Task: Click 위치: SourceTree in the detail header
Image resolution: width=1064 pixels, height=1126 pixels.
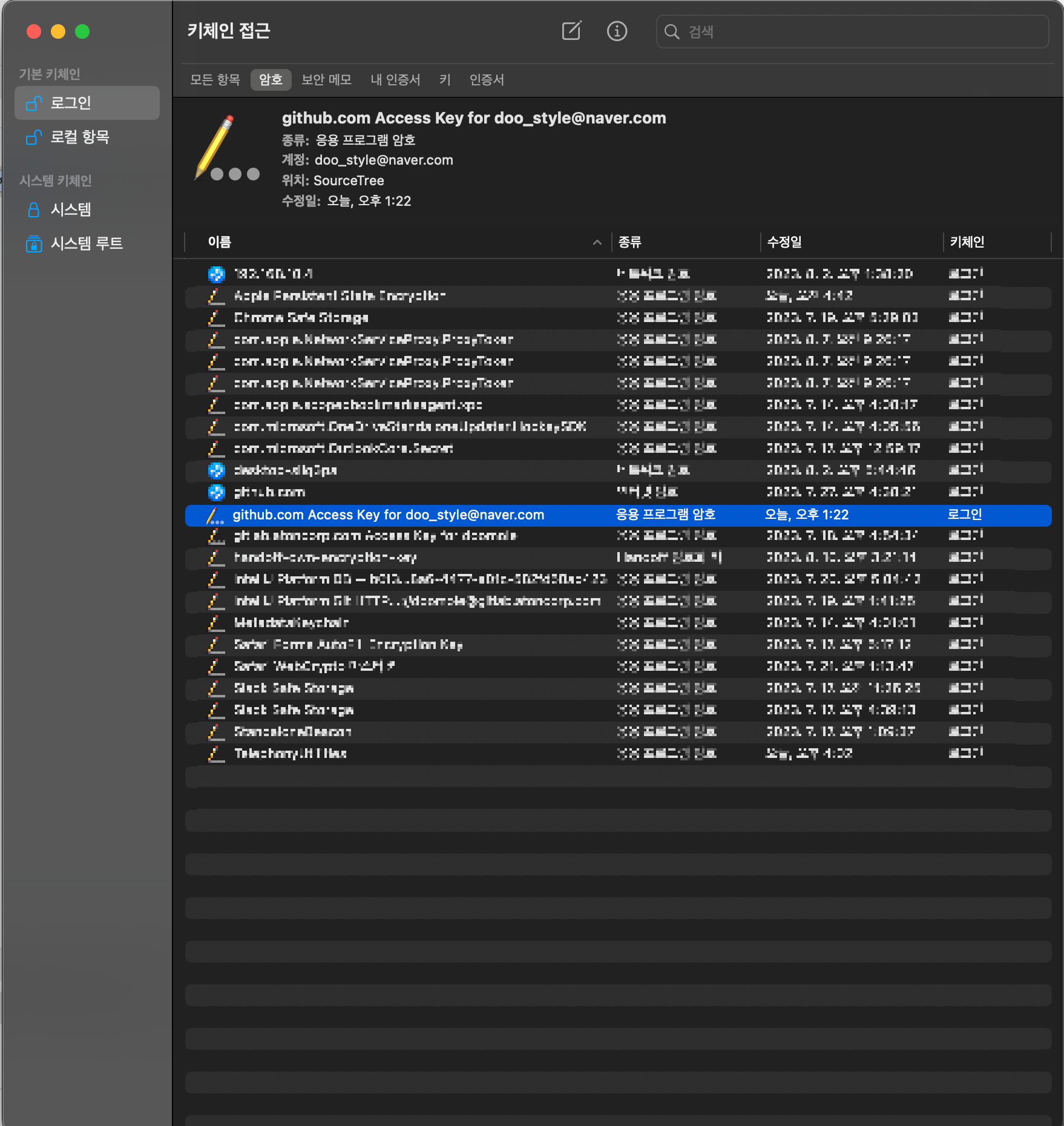Action: [333, 180]
